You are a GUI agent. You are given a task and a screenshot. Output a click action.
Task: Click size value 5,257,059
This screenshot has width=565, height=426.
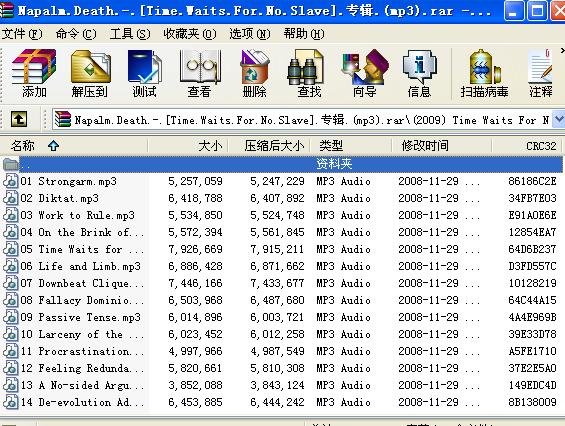tap(195, 181)
